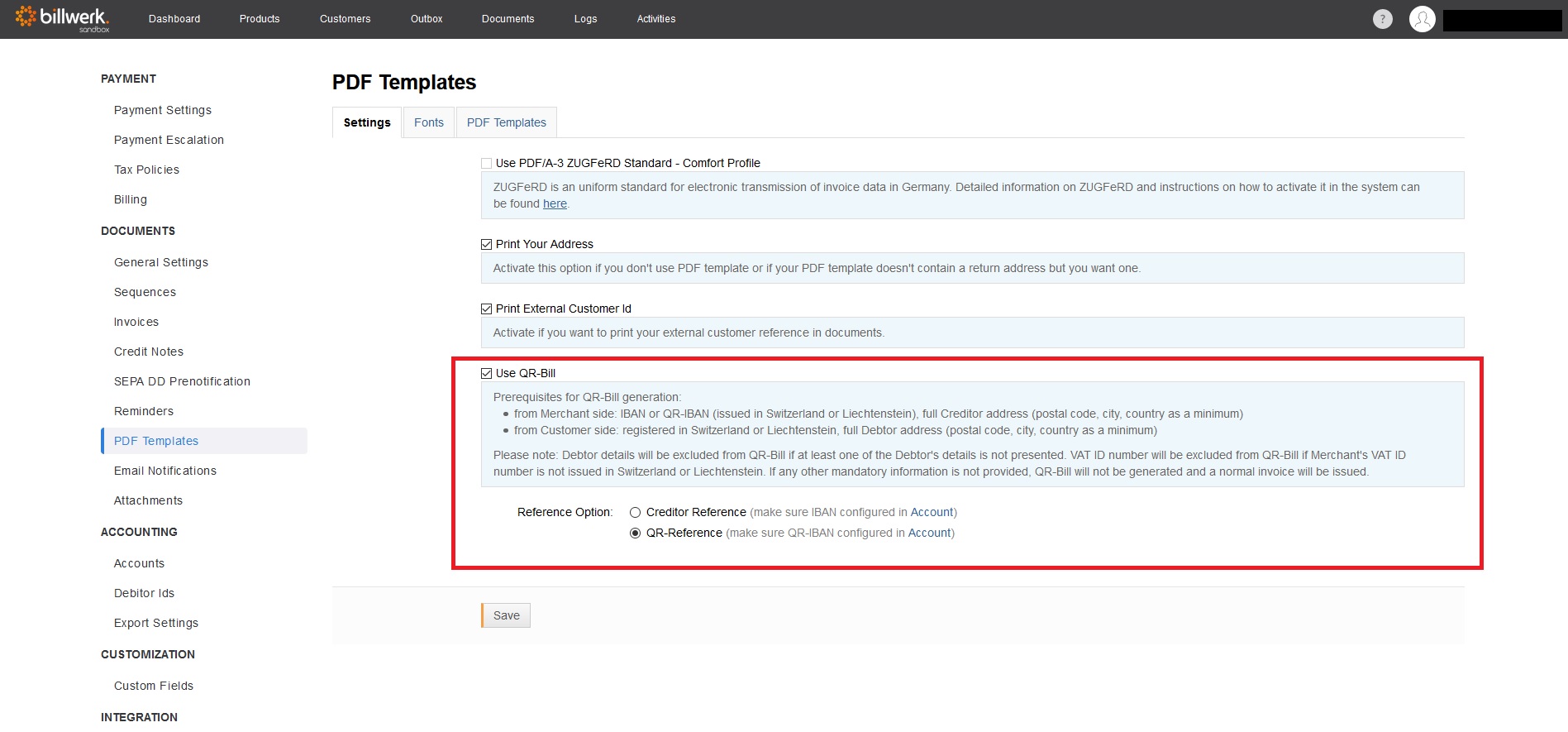Go to Tax Policies
This screenshot has height=732, width=1568.
pyautogui.click(x=146, y=170)
